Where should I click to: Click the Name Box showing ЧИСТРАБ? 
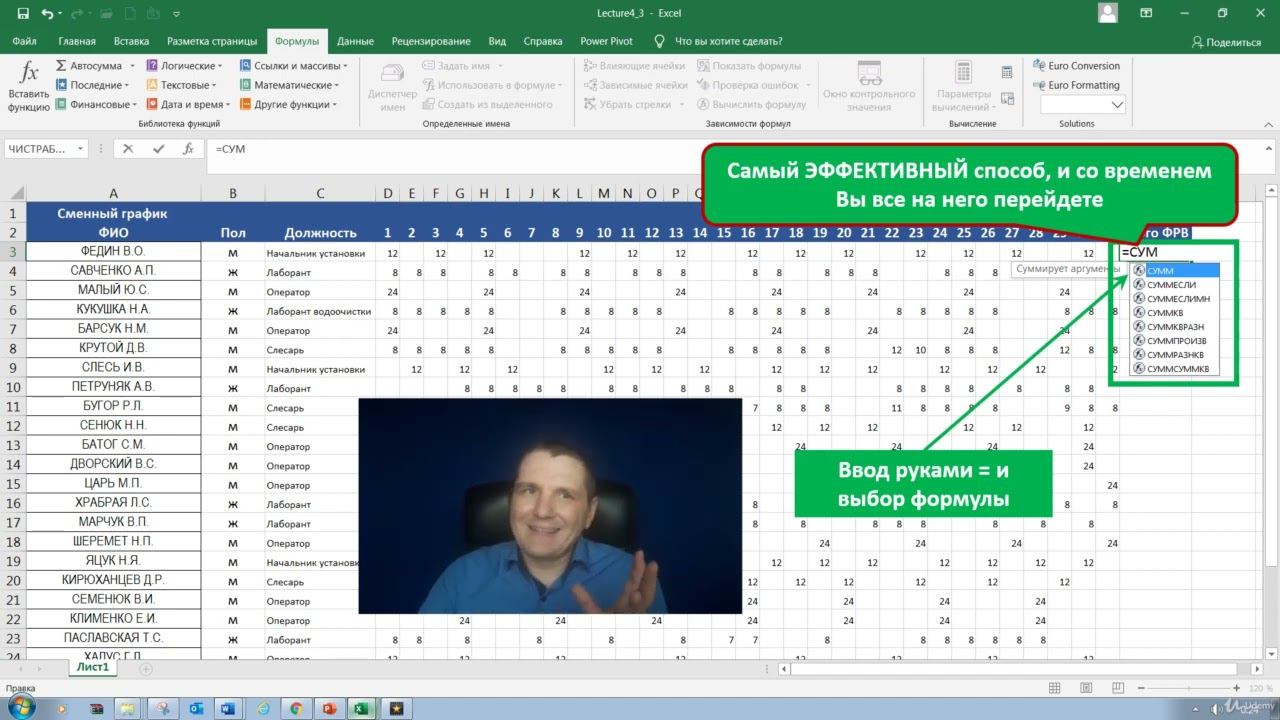[x=46, y=149]
